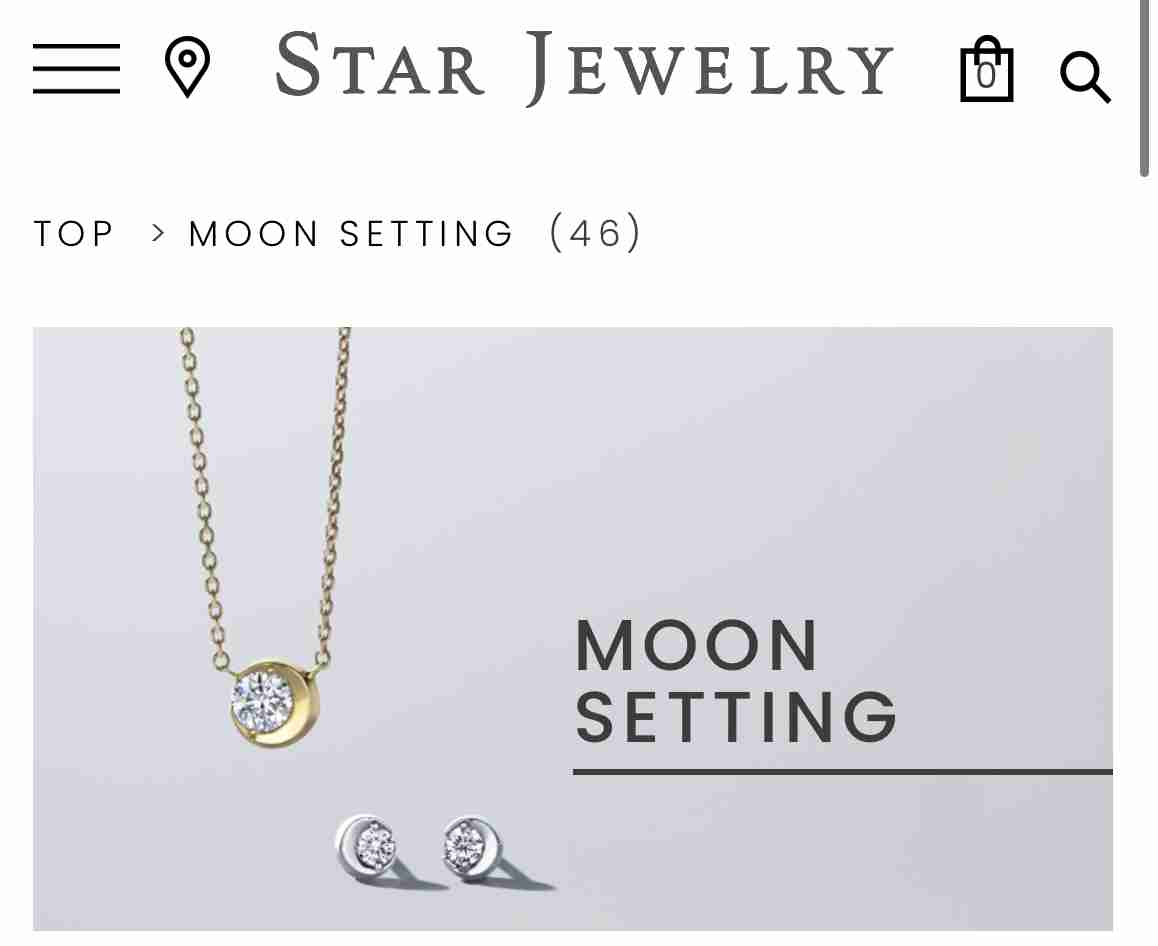Select the gold diamond necklace pendant
Image resolution: width=1158 pixels, height=946 pixels.
[275, 702]
